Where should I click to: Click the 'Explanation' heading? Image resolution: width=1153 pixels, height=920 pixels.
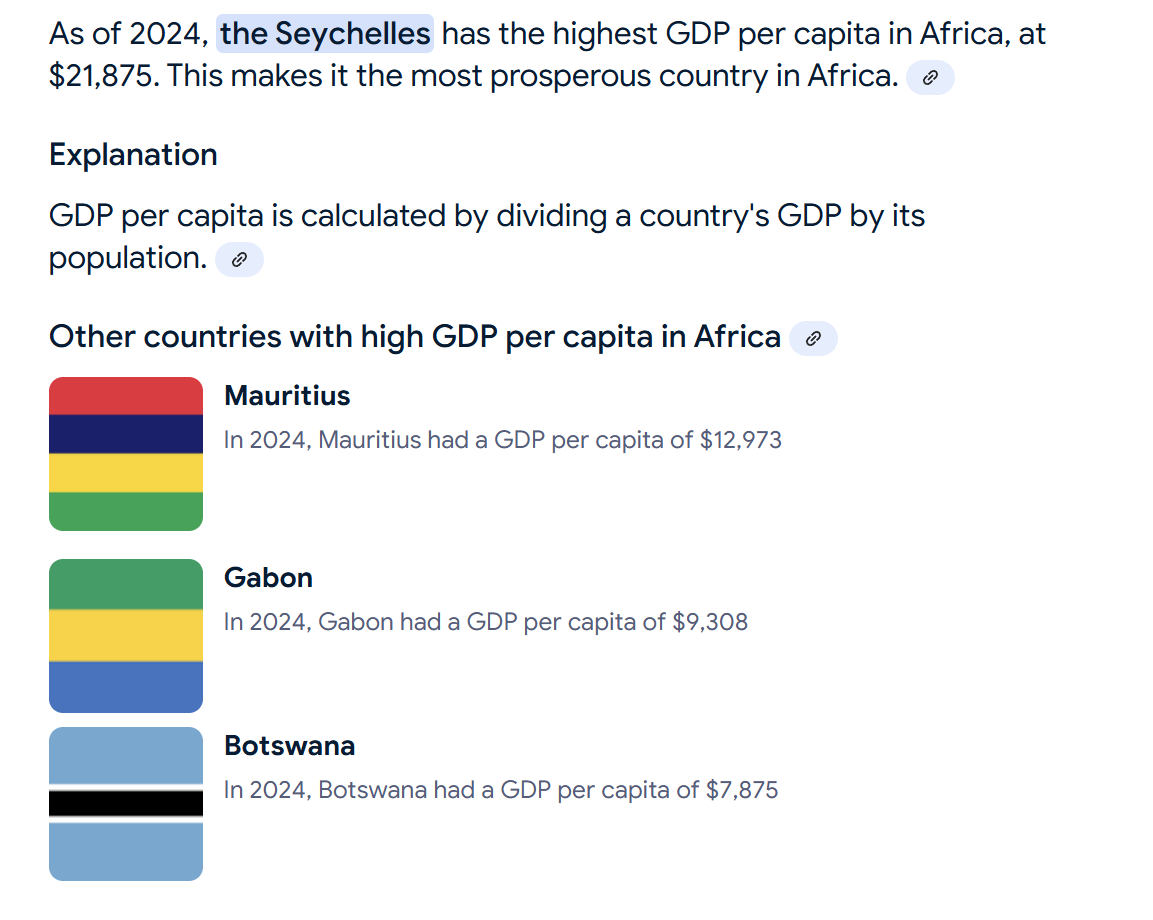coord(133,155)
